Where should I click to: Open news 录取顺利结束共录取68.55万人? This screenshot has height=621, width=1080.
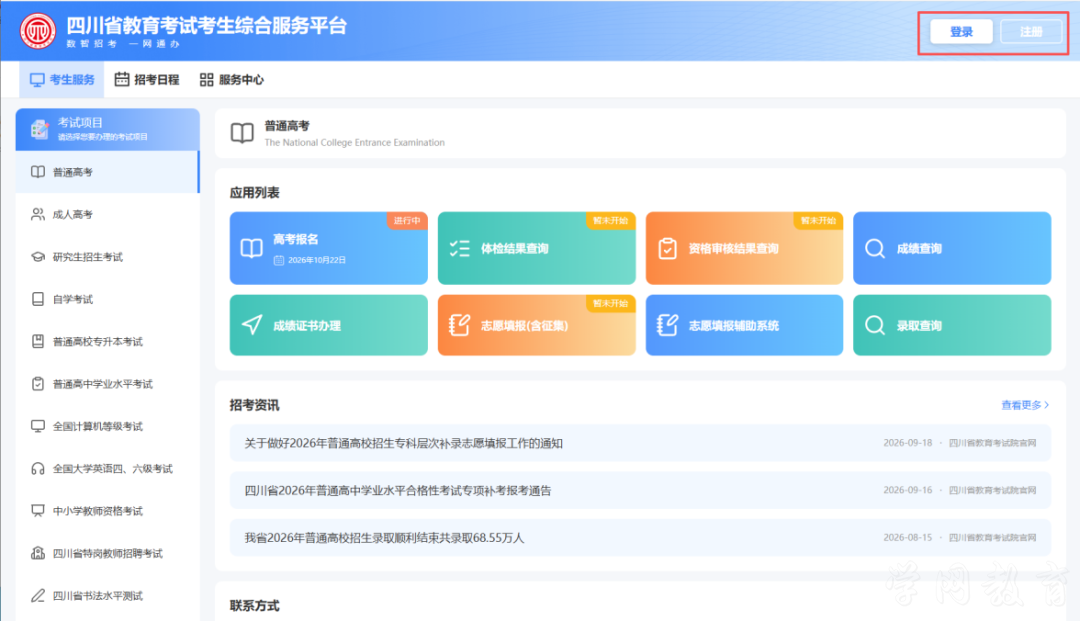tap(641, 538)
